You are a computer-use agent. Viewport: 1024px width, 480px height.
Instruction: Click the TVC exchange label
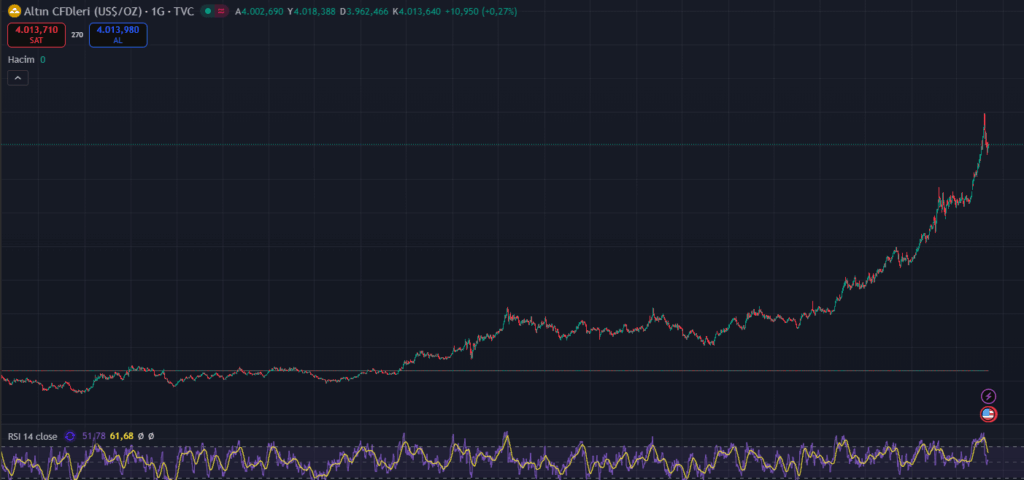(183, 11)
